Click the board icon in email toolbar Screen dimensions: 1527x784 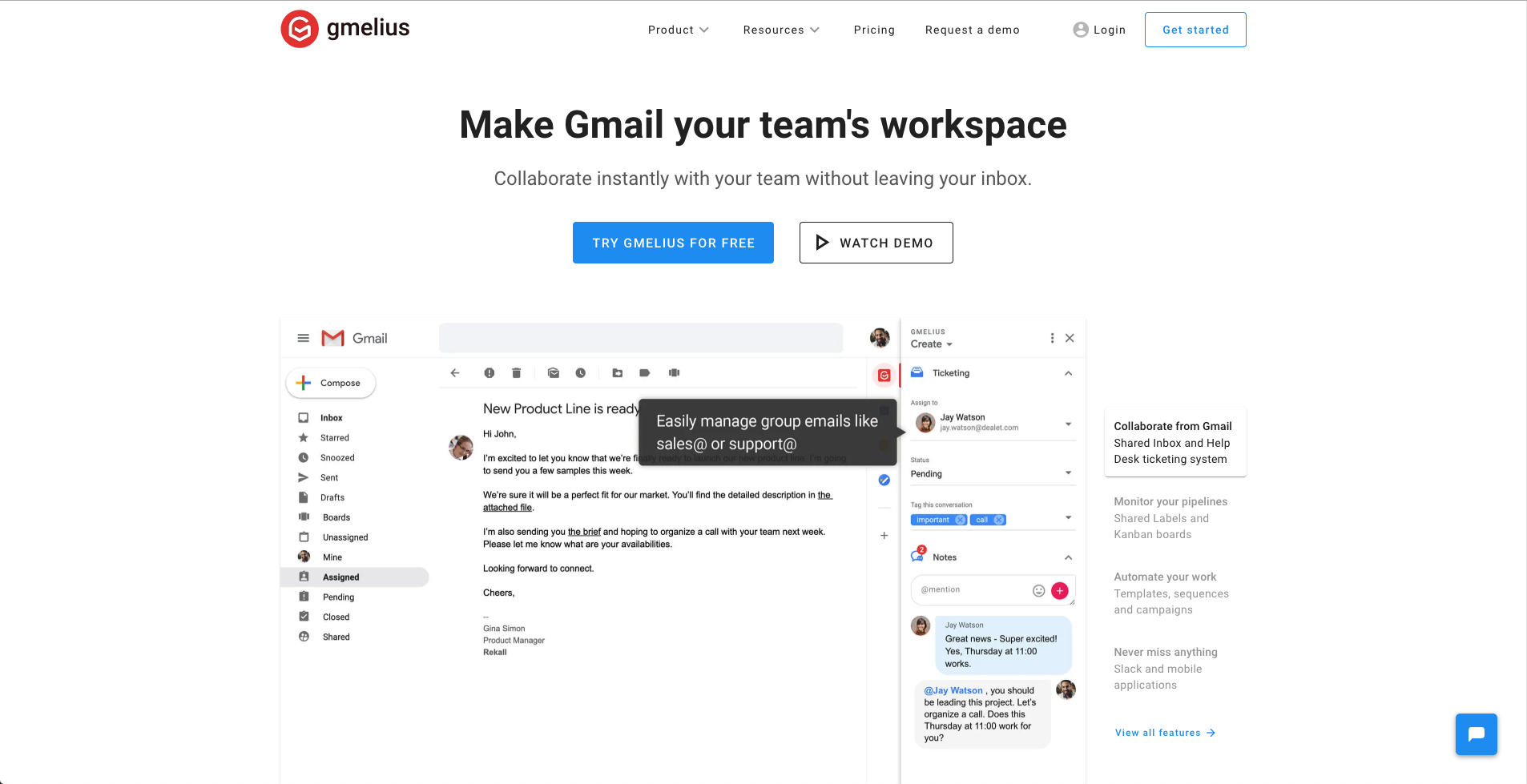[675, 373]
